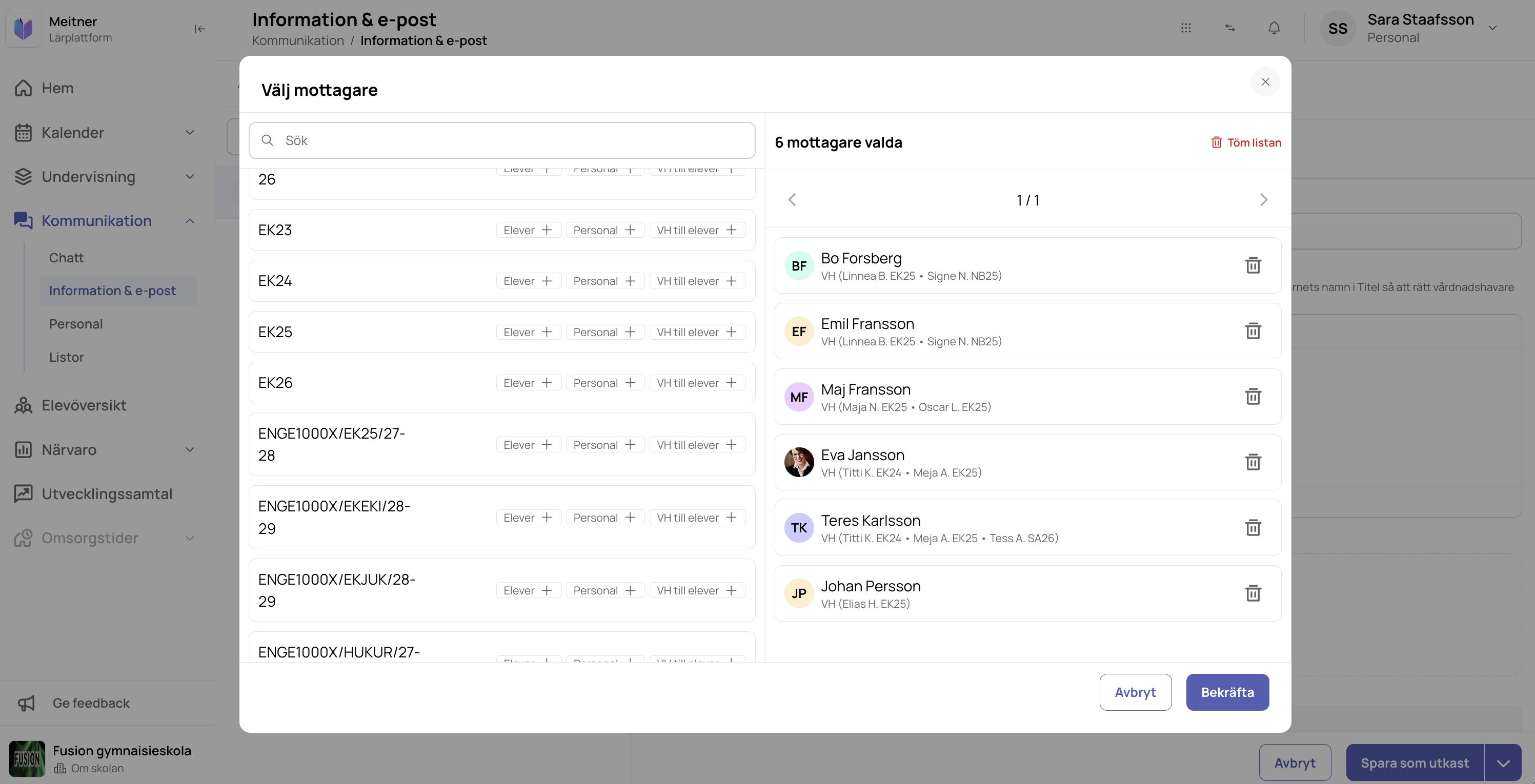Viewport: 1535px width, 784px height.
Task: Add VH till elever for ENGE1000X/EK25/27-28
Action: (x=697, y=444)
